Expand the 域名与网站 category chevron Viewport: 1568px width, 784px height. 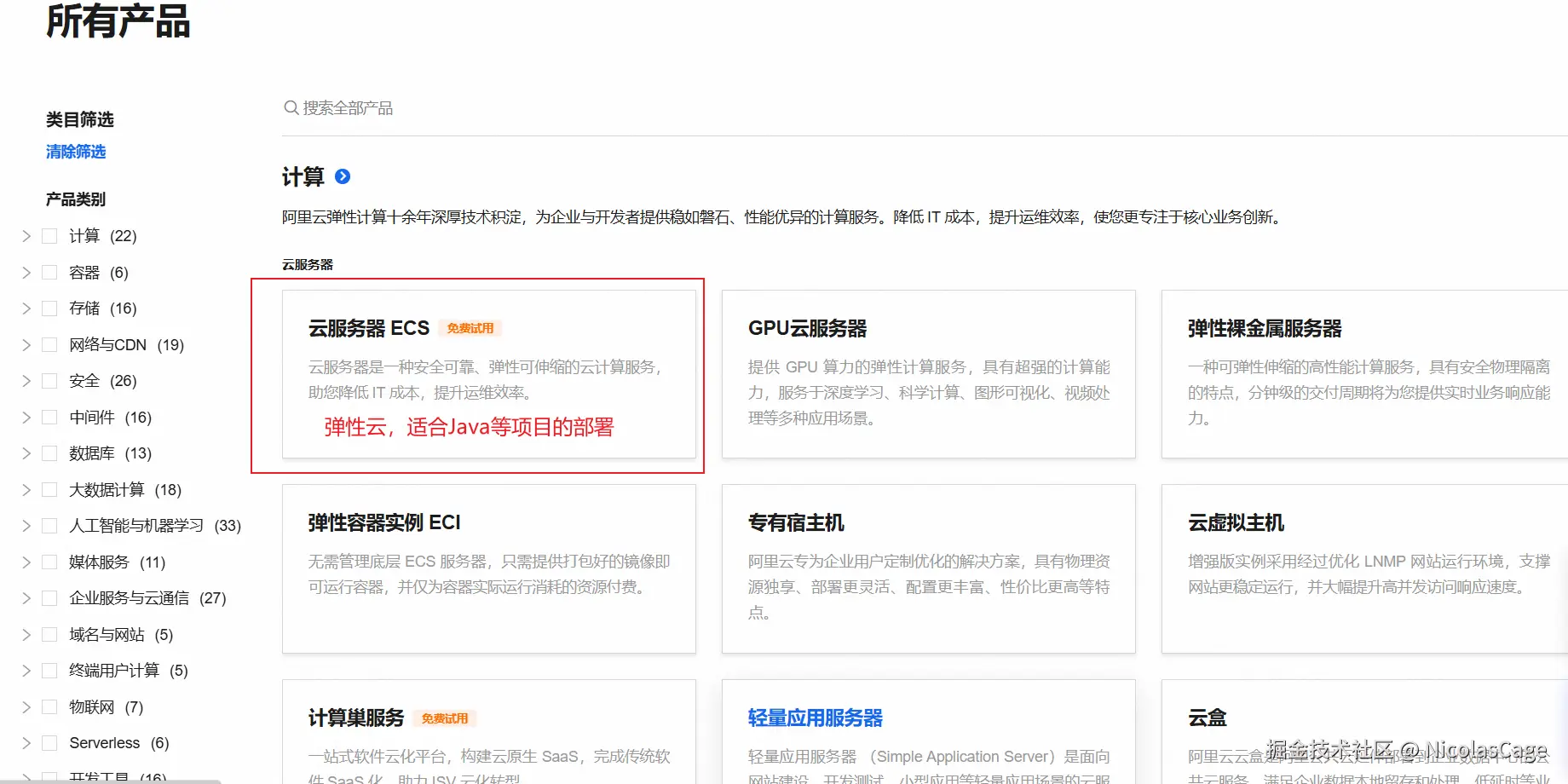[26, 635]
